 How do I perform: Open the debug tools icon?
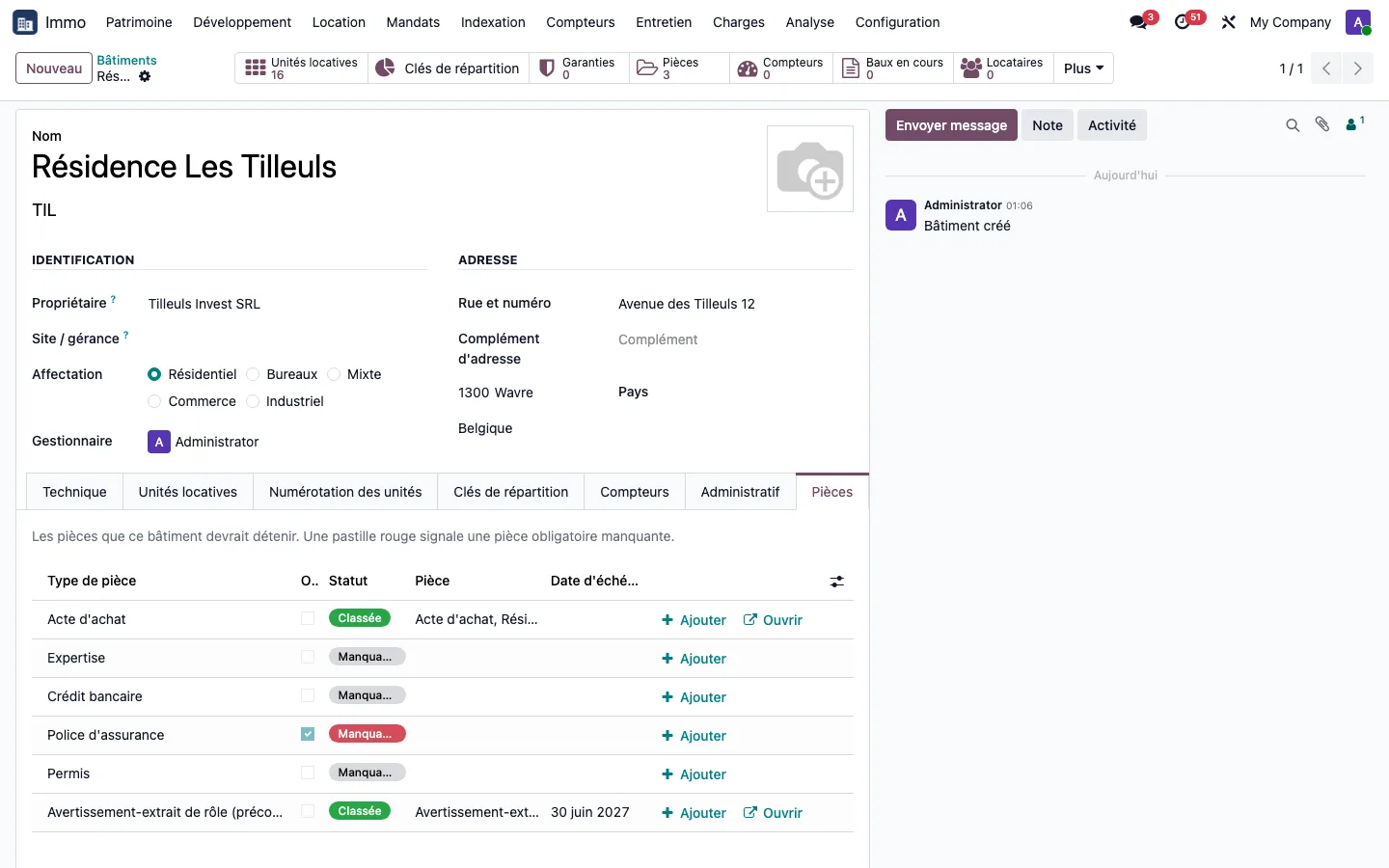[x=1228, y=22]
